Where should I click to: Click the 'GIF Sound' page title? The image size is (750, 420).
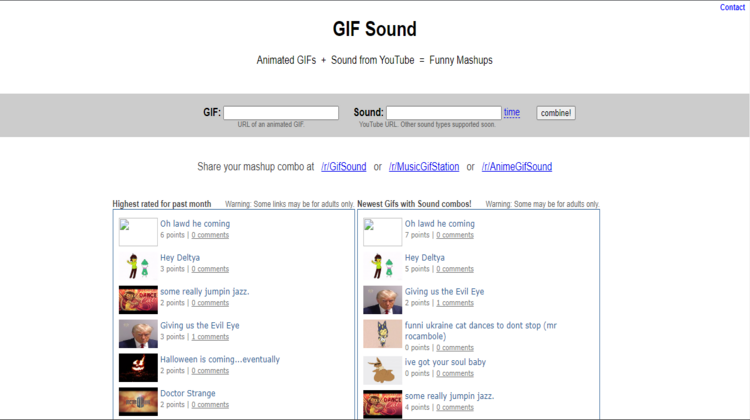tap(375, 29)
